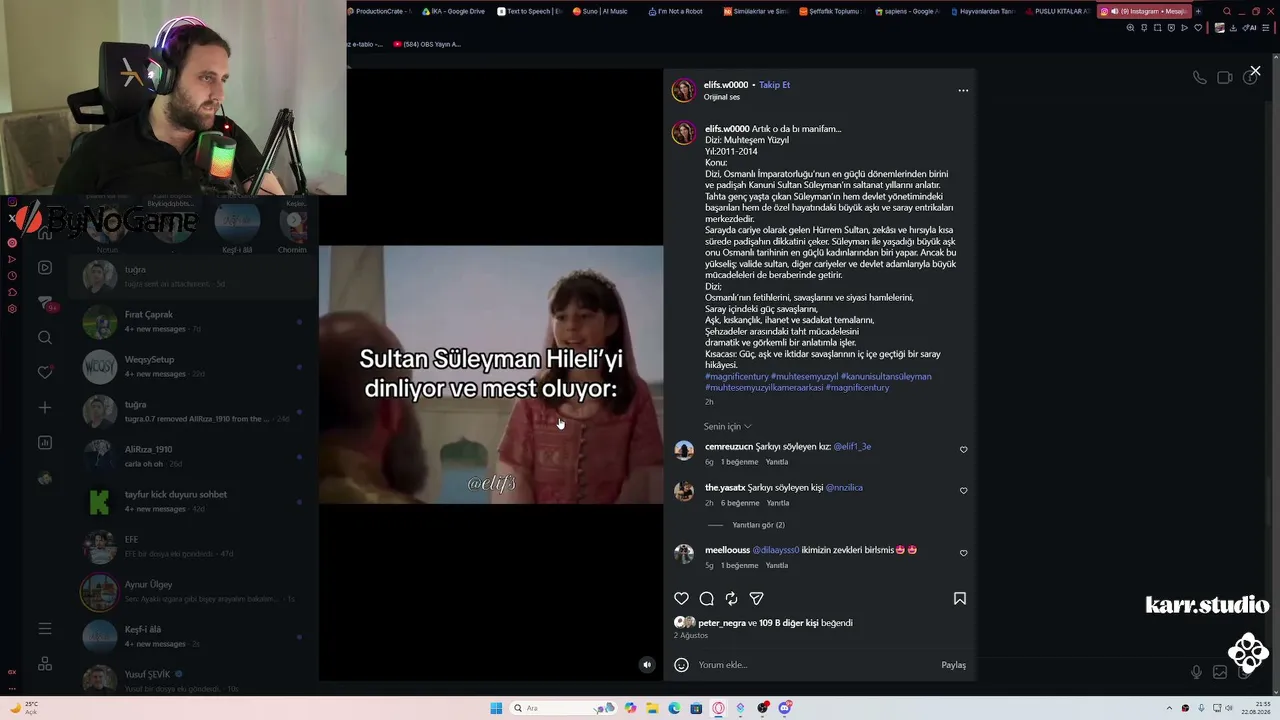Open the @elif1_3e mention link
The height and width of the screenshot is (720, 1280).
pos(852,446)
